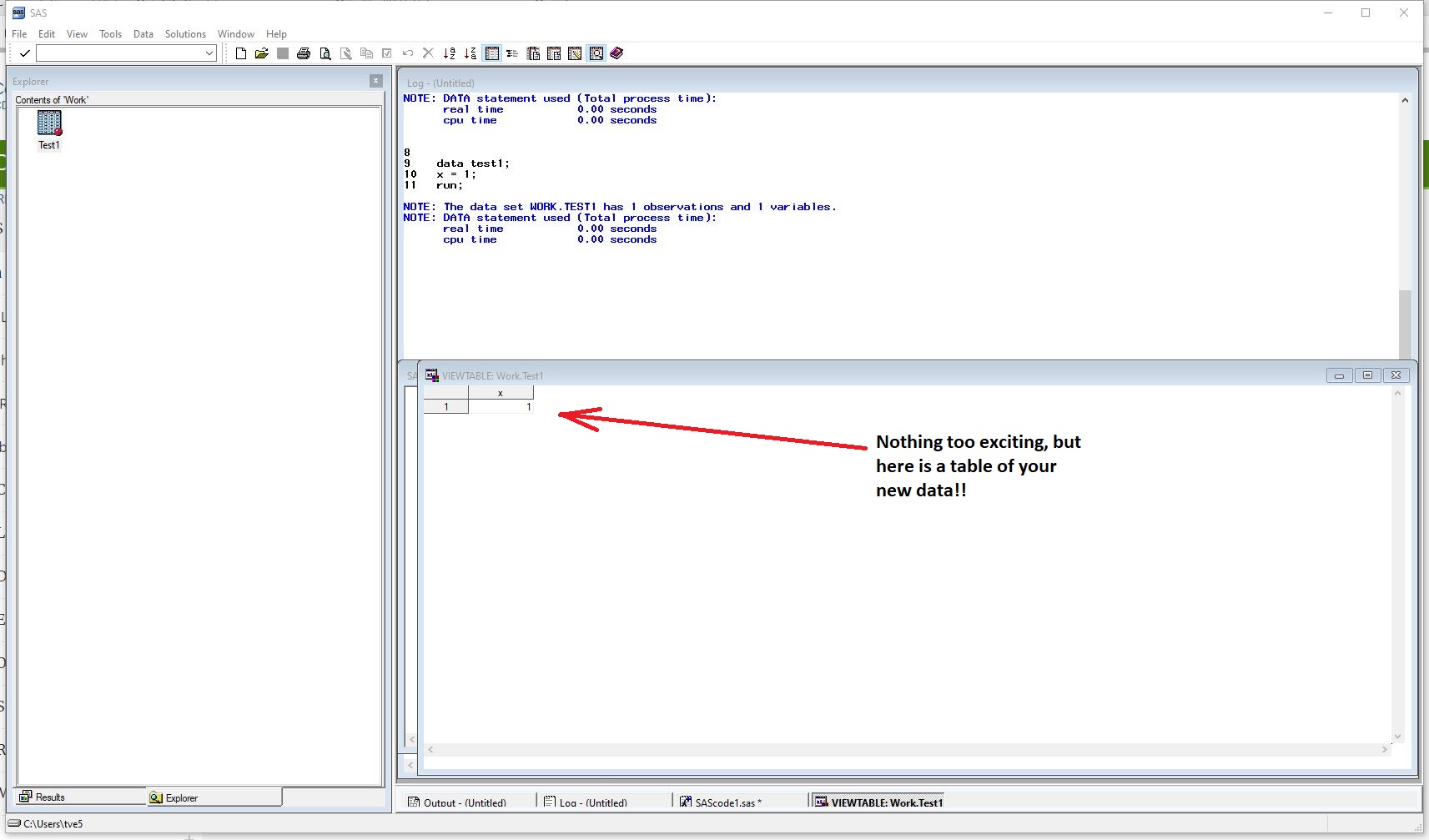
Task: Click the Open folder toolbar icon
Action: pyautogui.click(x=262, y=53)
